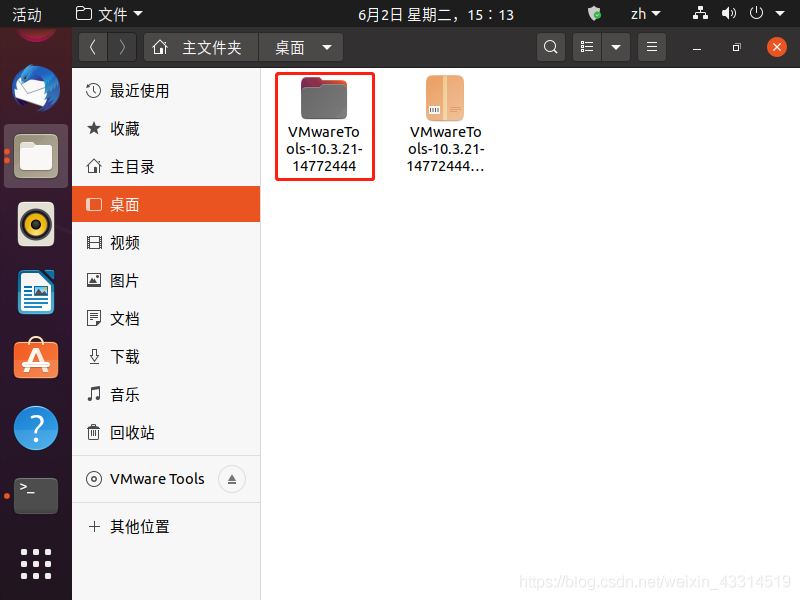Open 最近使用 in the sidebar
800x600 pixels.
[x=139, y=91]
